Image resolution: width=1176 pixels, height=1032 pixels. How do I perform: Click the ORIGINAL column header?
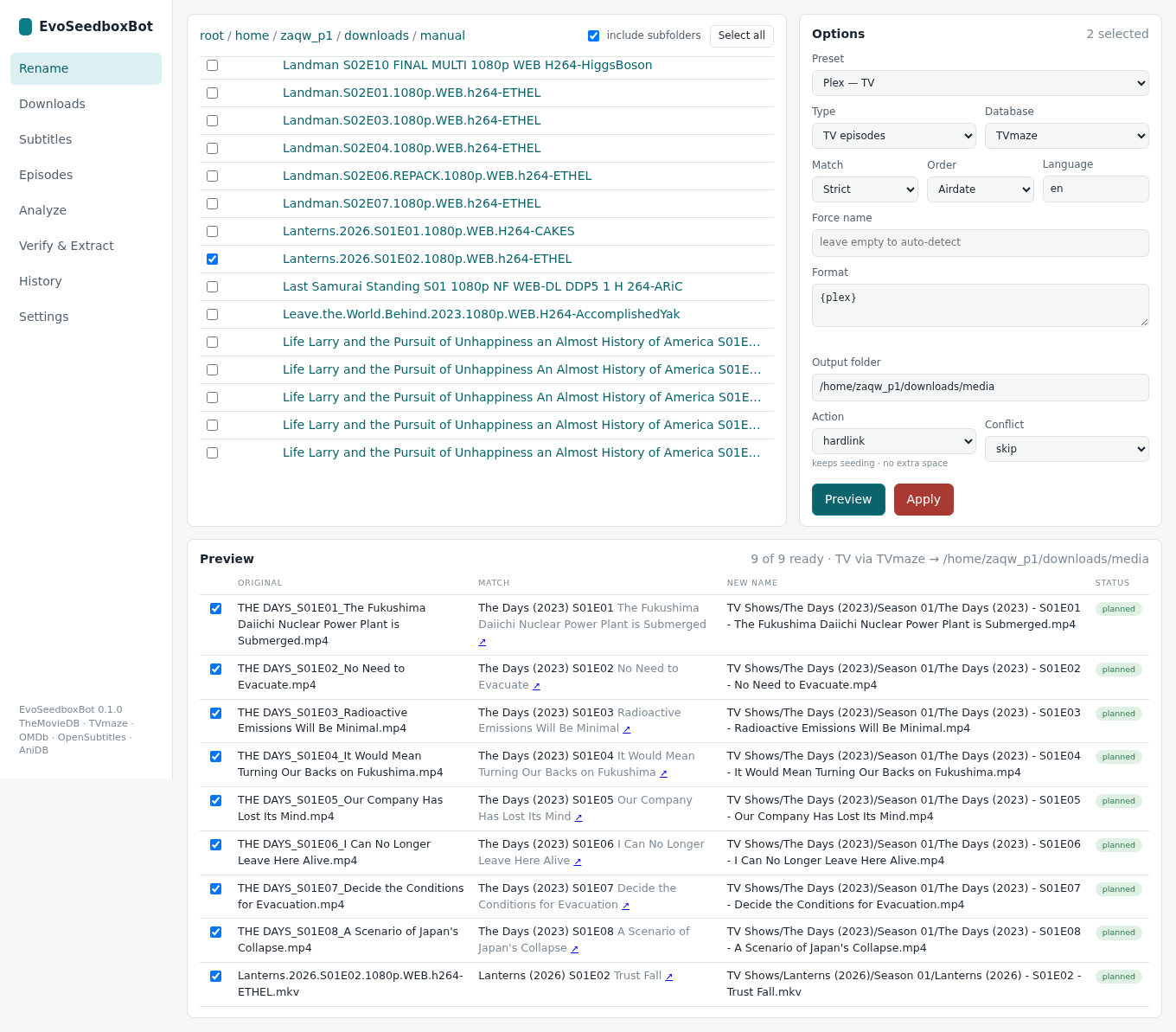tap(260, 583)
